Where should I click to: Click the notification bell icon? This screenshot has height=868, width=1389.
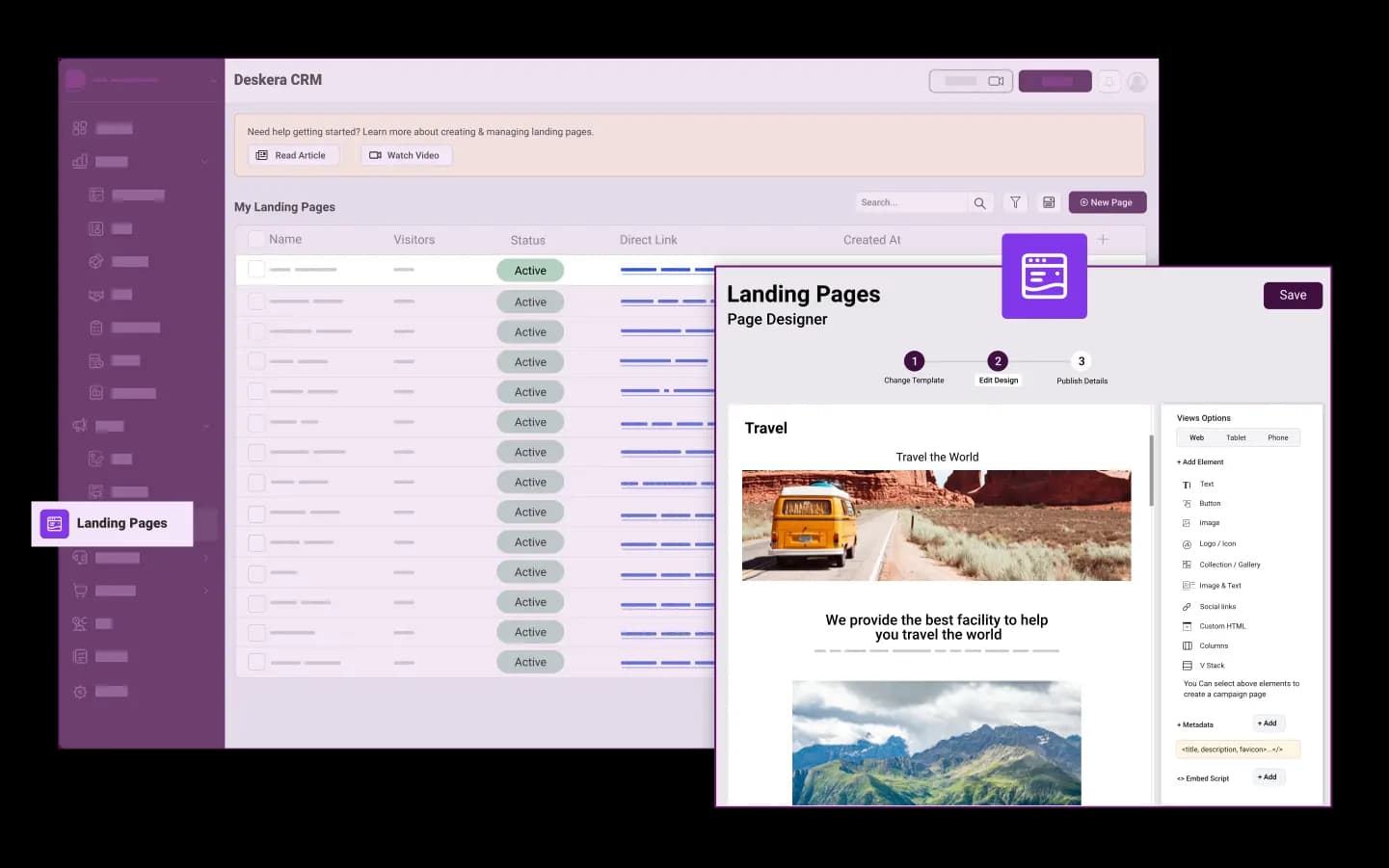pyautogui.click(x=1109, y=82)
